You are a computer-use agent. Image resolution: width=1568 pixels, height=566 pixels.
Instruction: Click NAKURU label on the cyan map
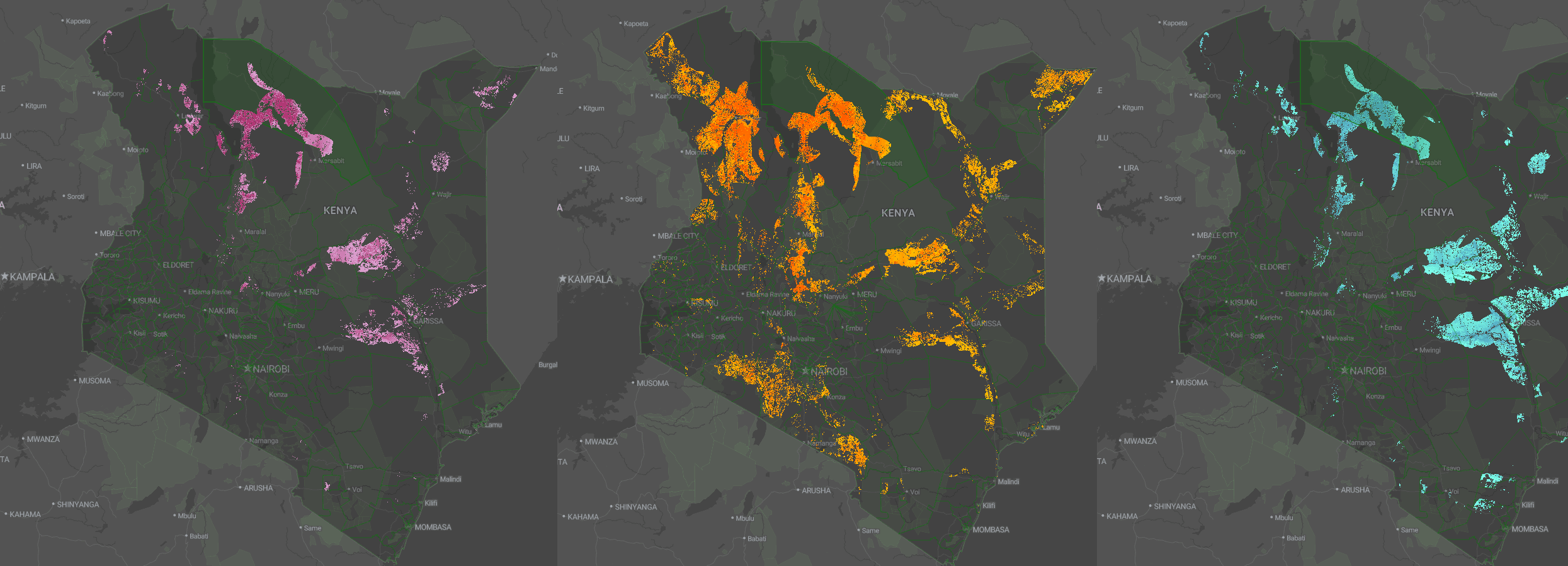click(1320, 313)
